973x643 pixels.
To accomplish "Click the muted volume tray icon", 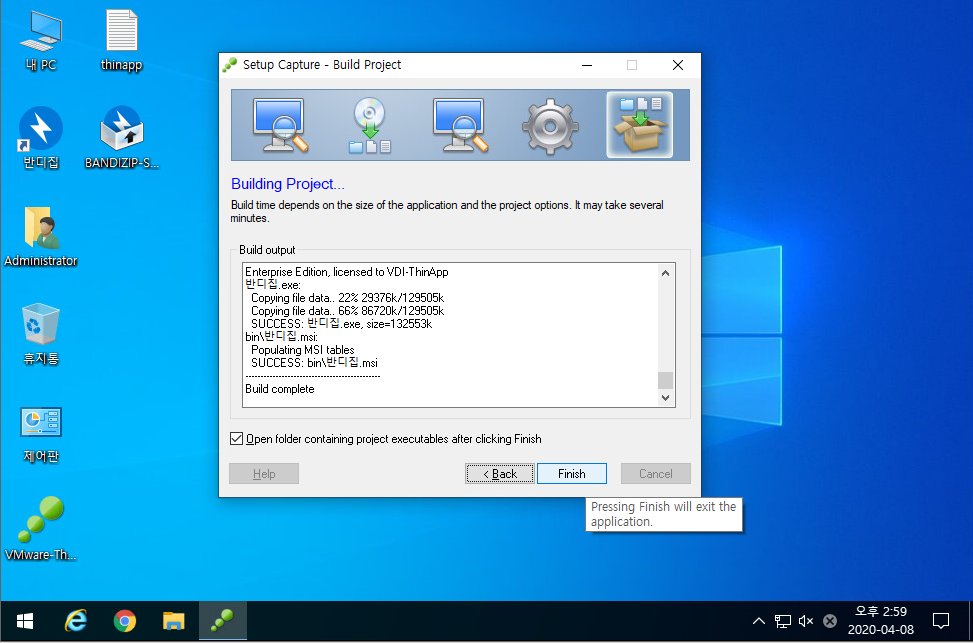I will (806, 621).
